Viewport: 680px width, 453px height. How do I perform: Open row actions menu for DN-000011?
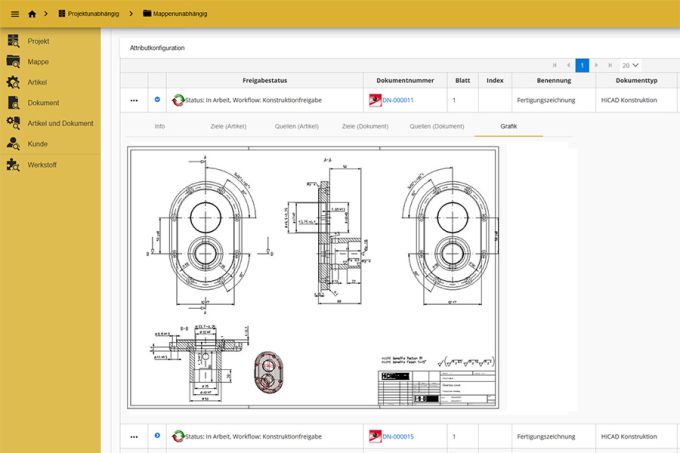point(133,100)
